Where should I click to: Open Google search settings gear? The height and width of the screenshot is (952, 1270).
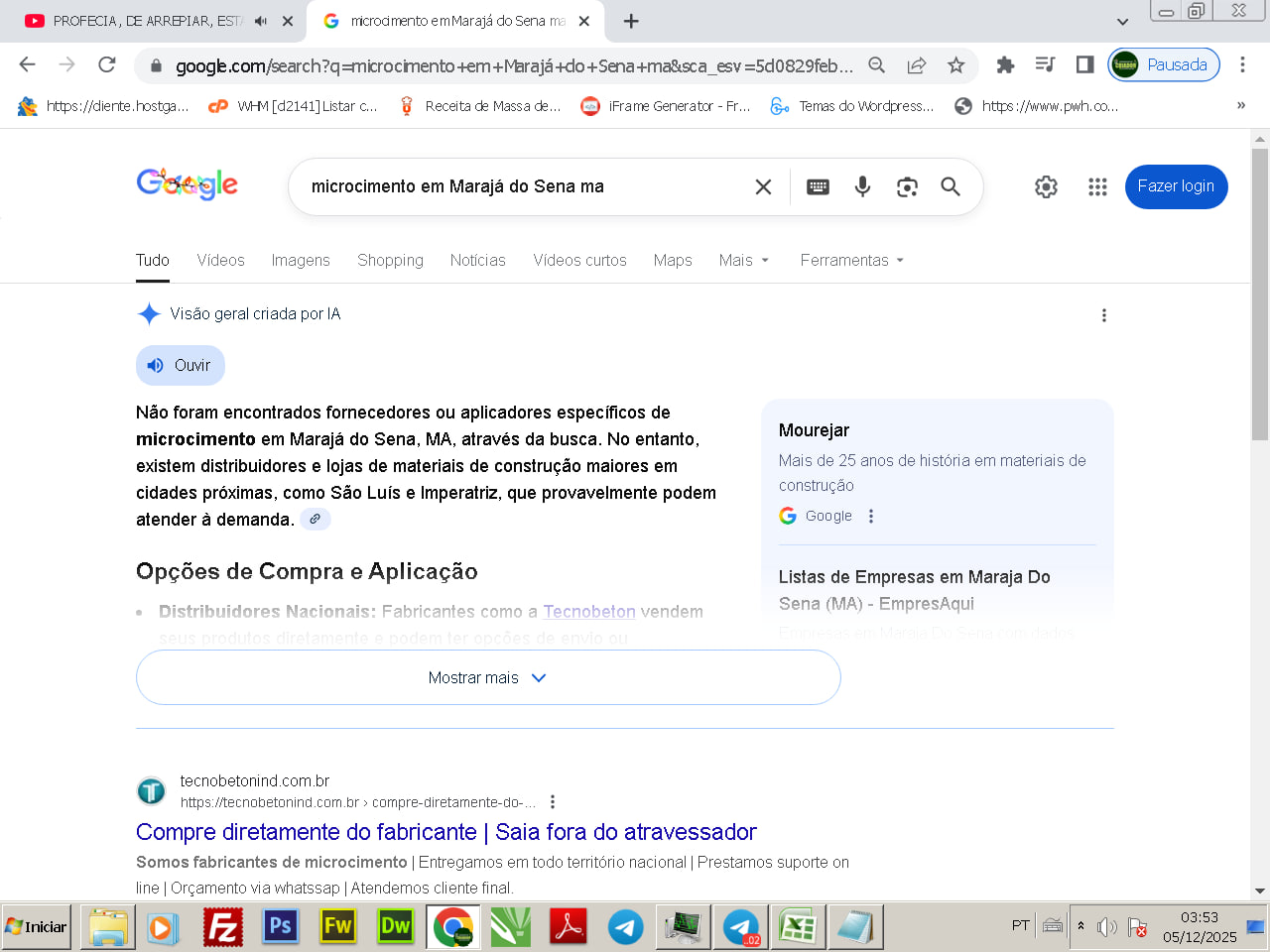point(1046,186)
